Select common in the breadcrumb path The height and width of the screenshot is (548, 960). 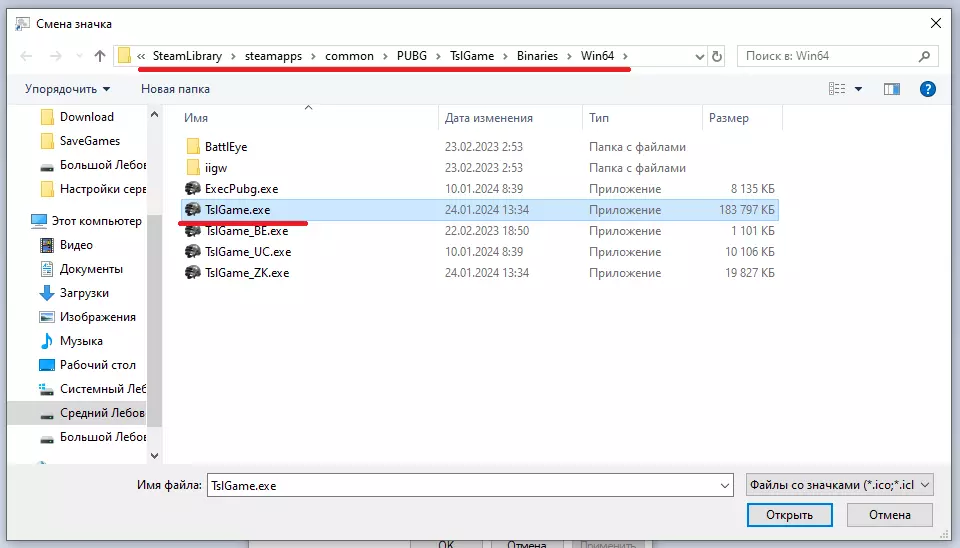coord(349,56)
